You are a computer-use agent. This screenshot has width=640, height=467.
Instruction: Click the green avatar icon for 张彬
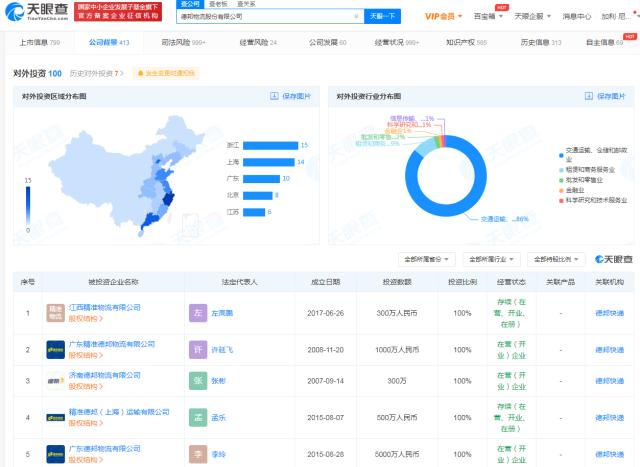198,381
